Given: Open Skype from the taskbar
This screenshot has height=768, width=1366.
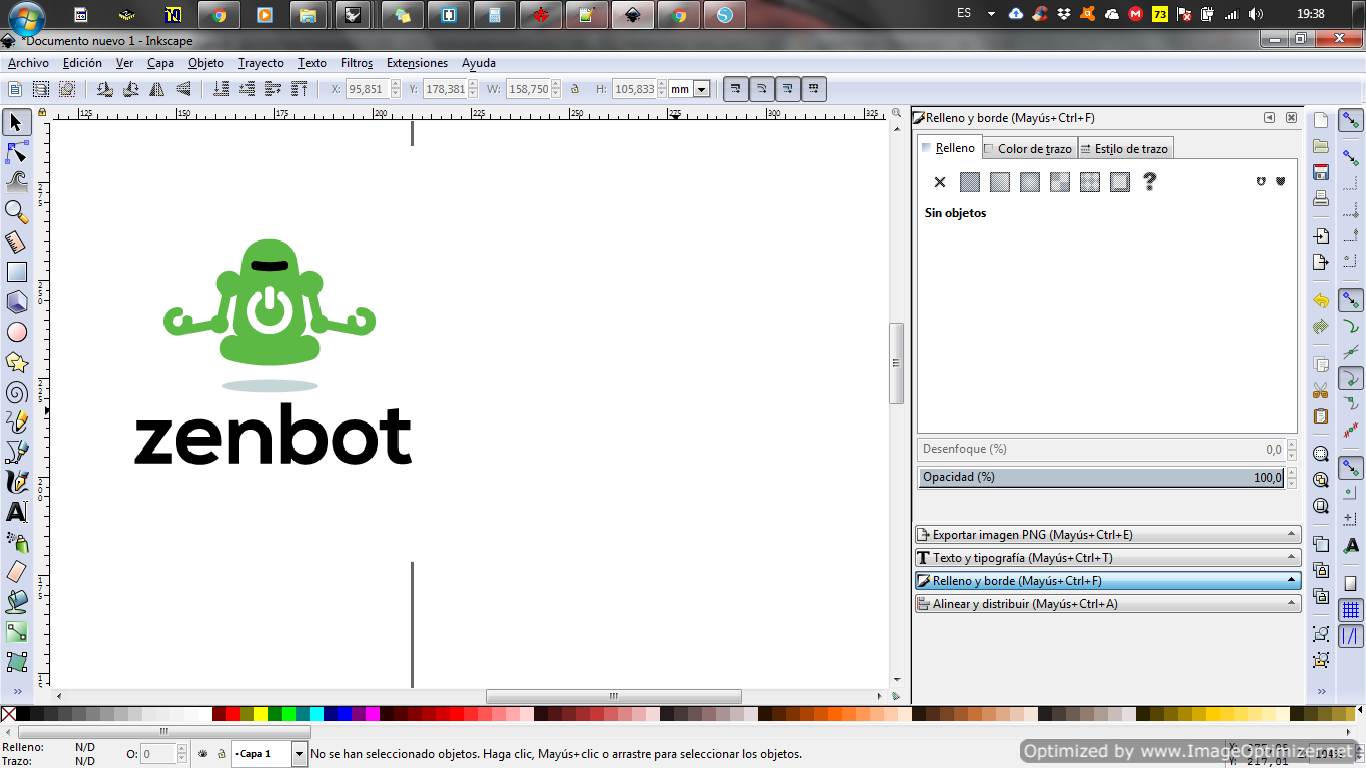Looking at the screenshot, I should coord(724,15).
